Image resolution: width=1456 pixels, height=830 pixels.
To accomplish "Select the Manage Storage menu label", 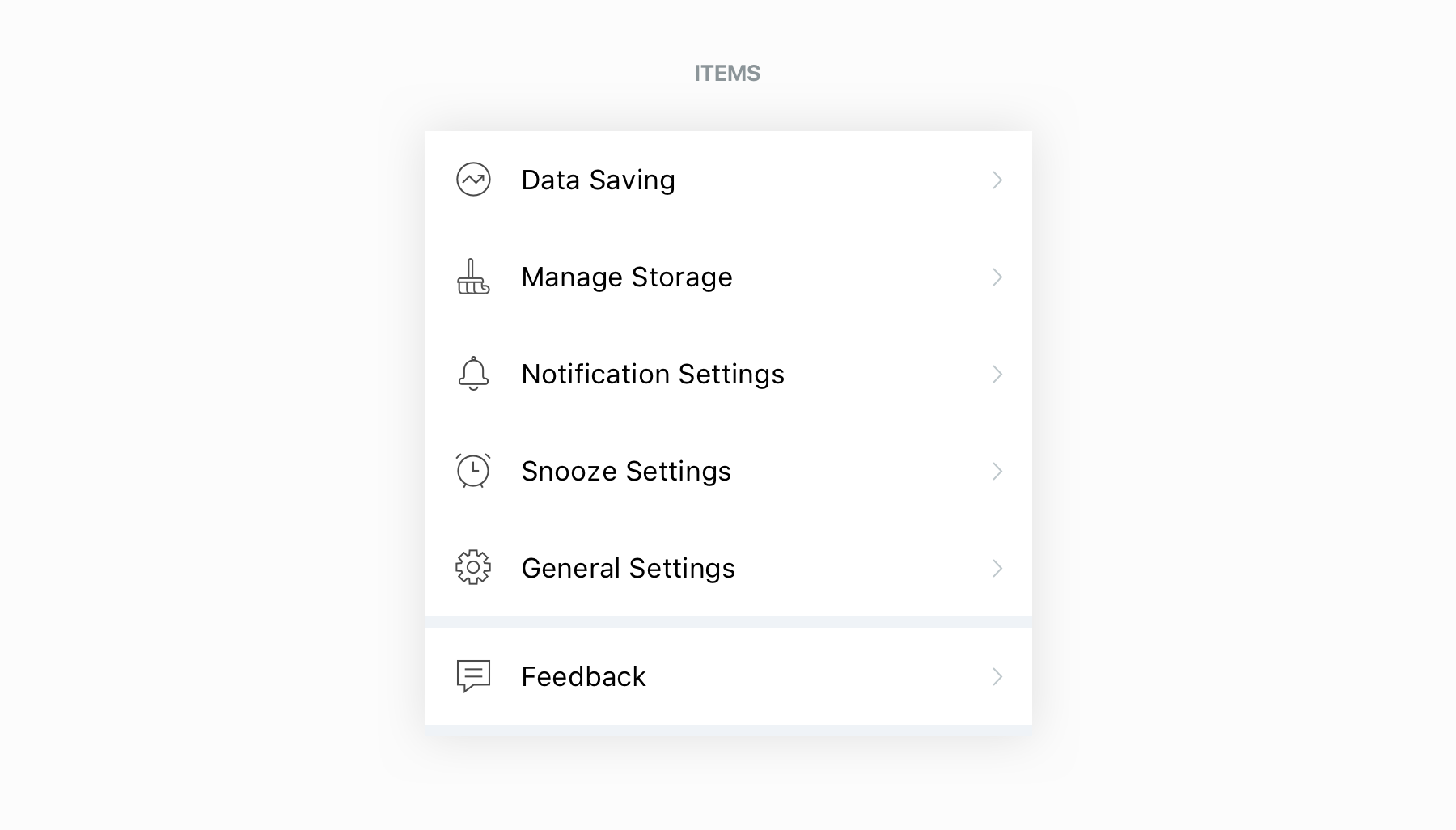I will 627,277.
